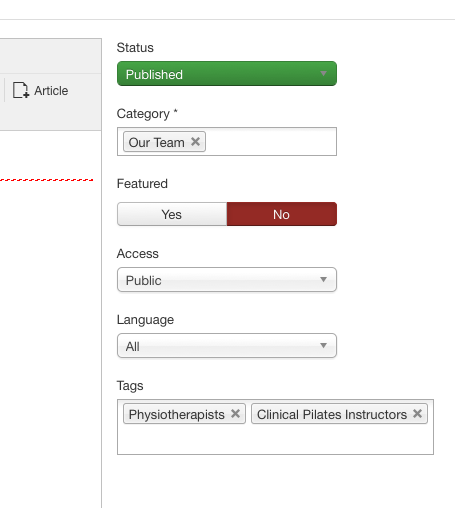
Task: Click the Tags label
Action: tap(130, 386)
